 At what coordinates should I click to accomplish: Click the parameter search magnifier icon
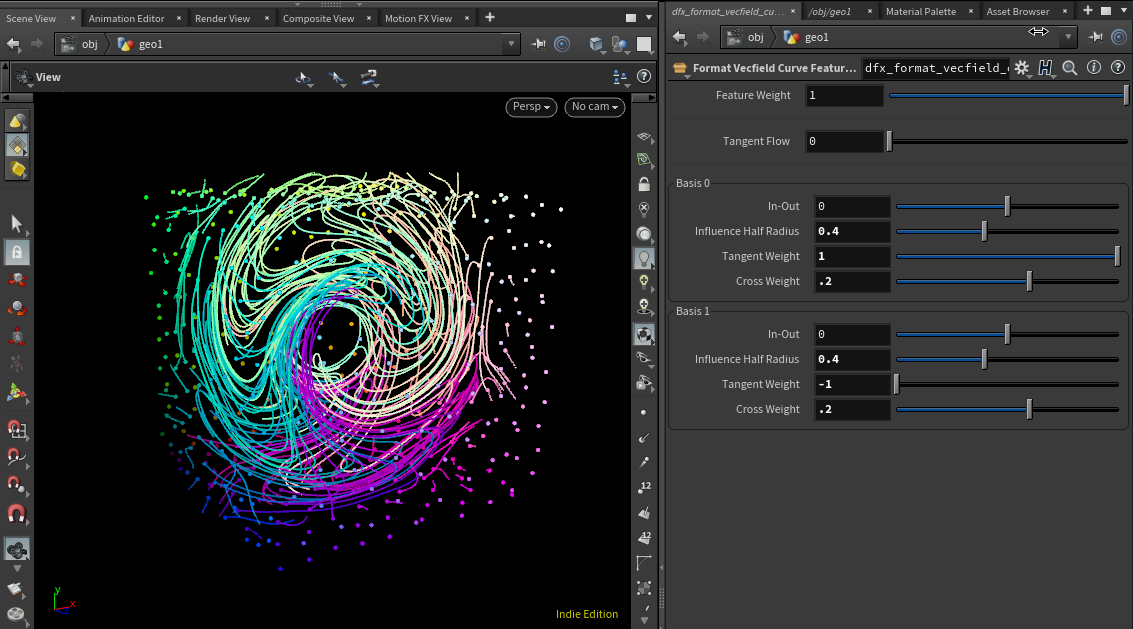pos(1070,68)
